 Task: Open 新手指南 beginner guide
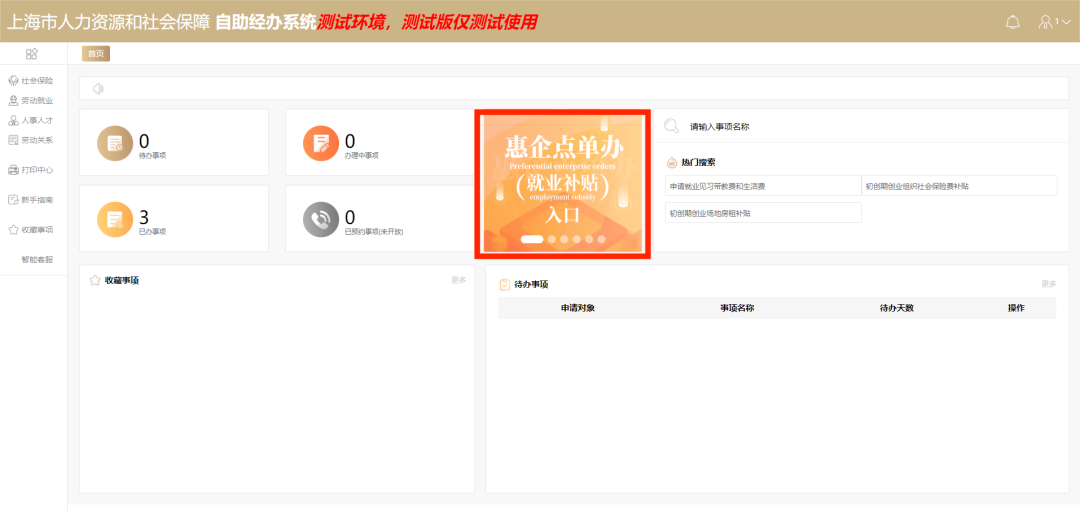click(x=31, y=200)
